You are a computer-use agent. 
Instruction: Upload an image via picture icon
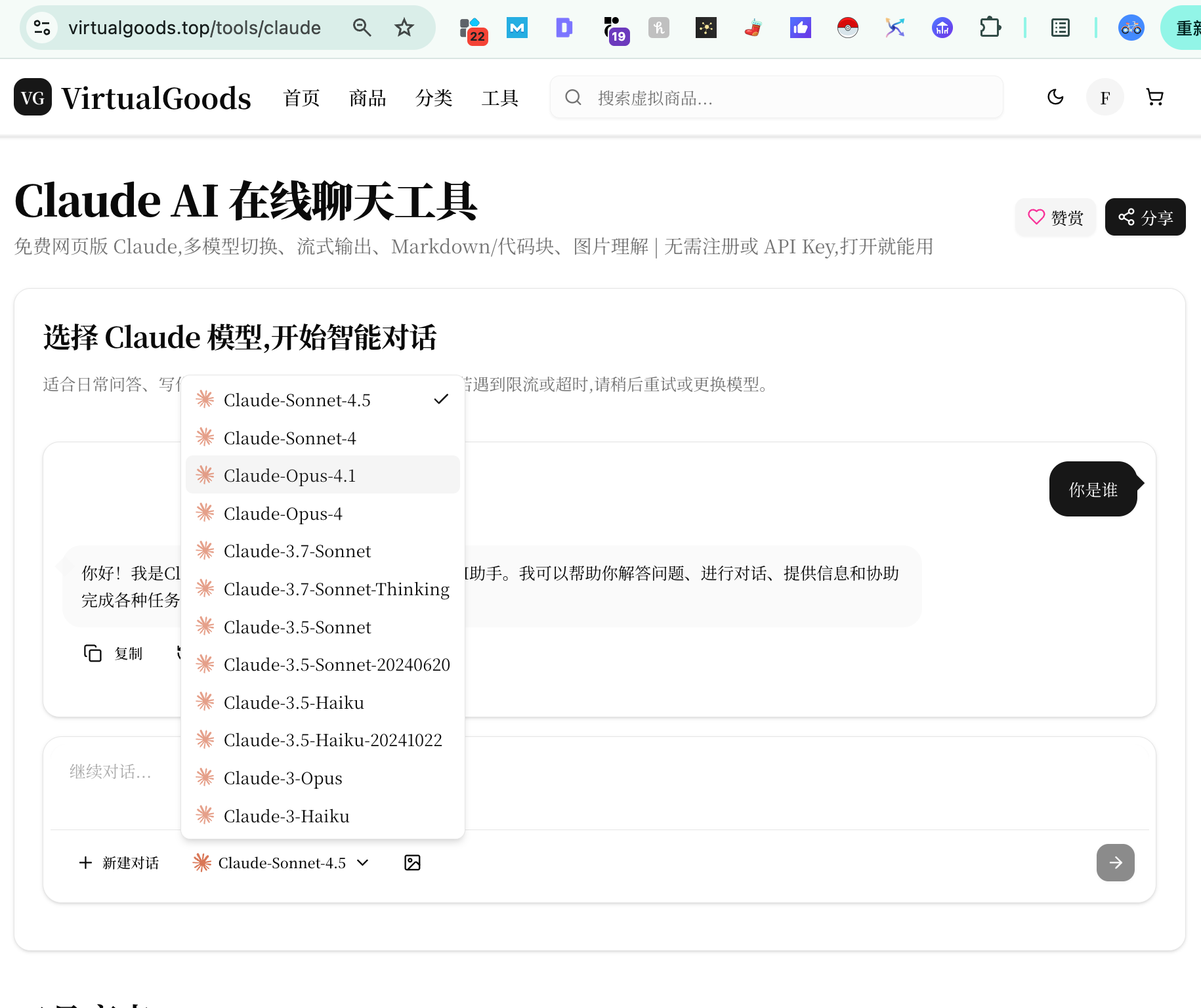point(412,862)
